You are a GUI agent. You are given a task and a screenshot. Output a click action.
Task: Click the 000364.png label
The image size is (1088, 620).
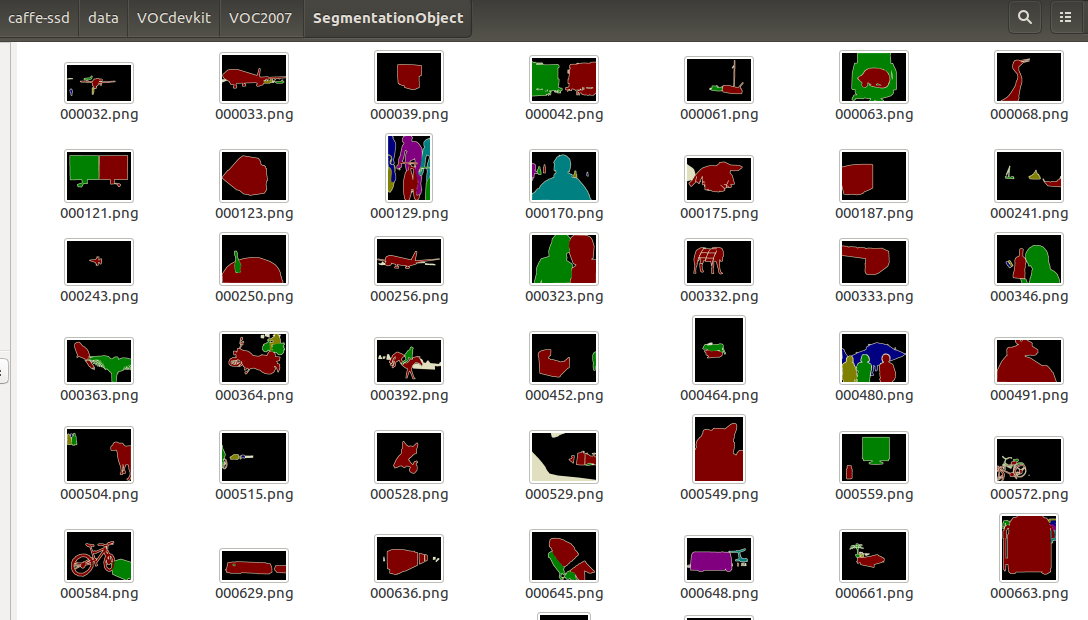[254, 395]
